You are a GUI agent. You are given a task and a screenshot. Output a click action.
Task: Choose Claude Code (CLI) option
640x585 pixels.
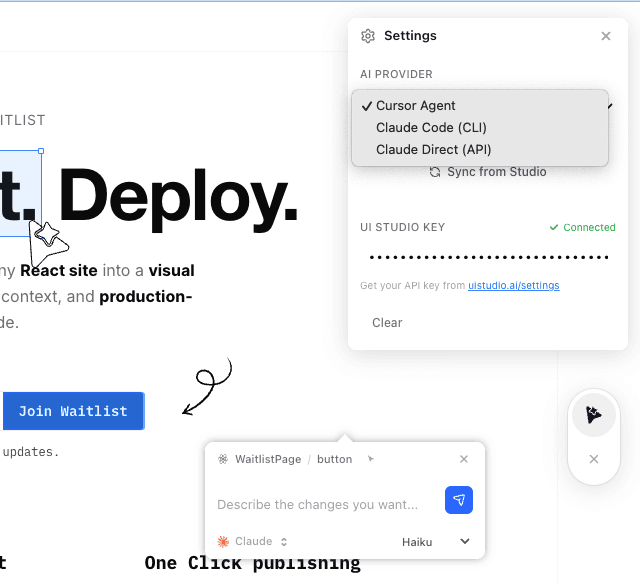tap(431, 128)
